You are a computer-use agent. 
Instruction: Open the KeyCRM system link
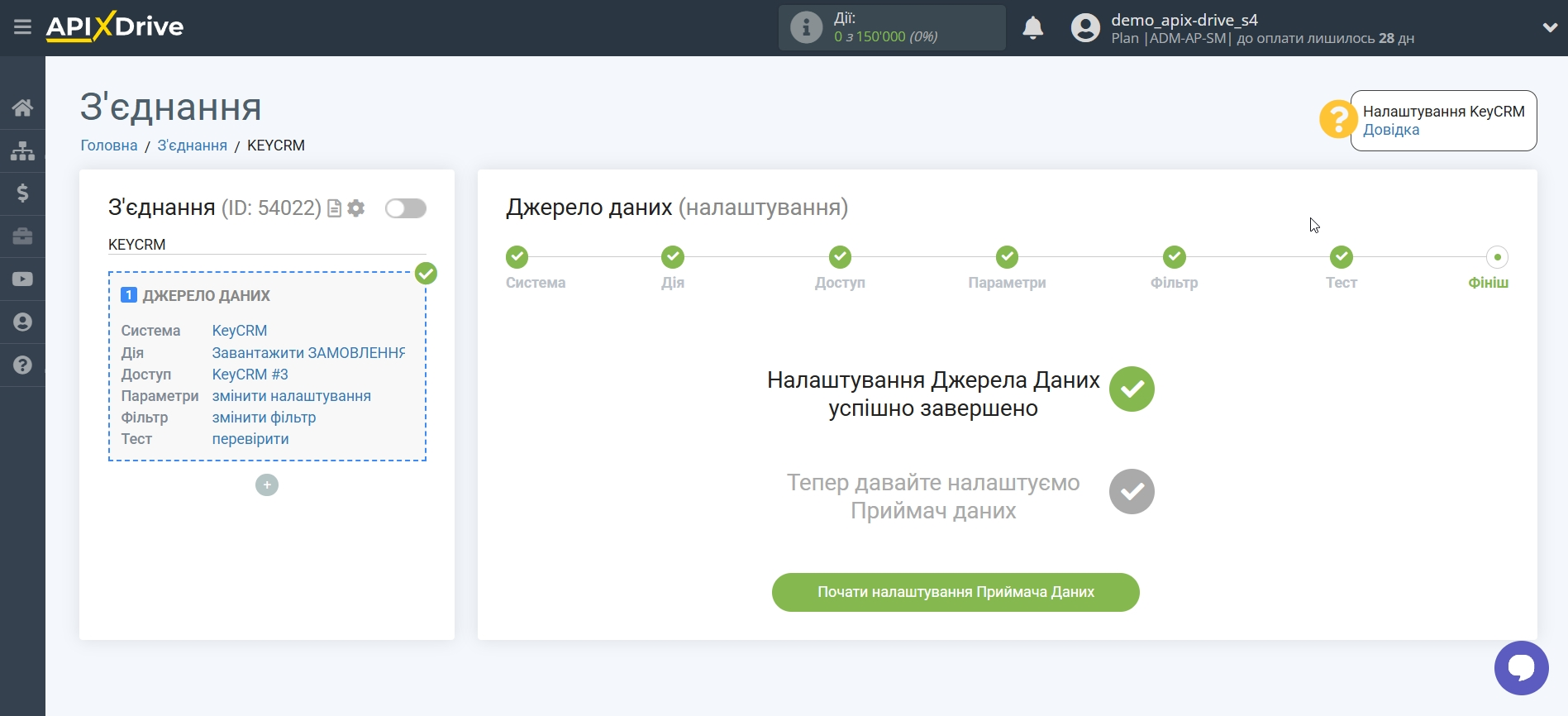click(240, 331)
